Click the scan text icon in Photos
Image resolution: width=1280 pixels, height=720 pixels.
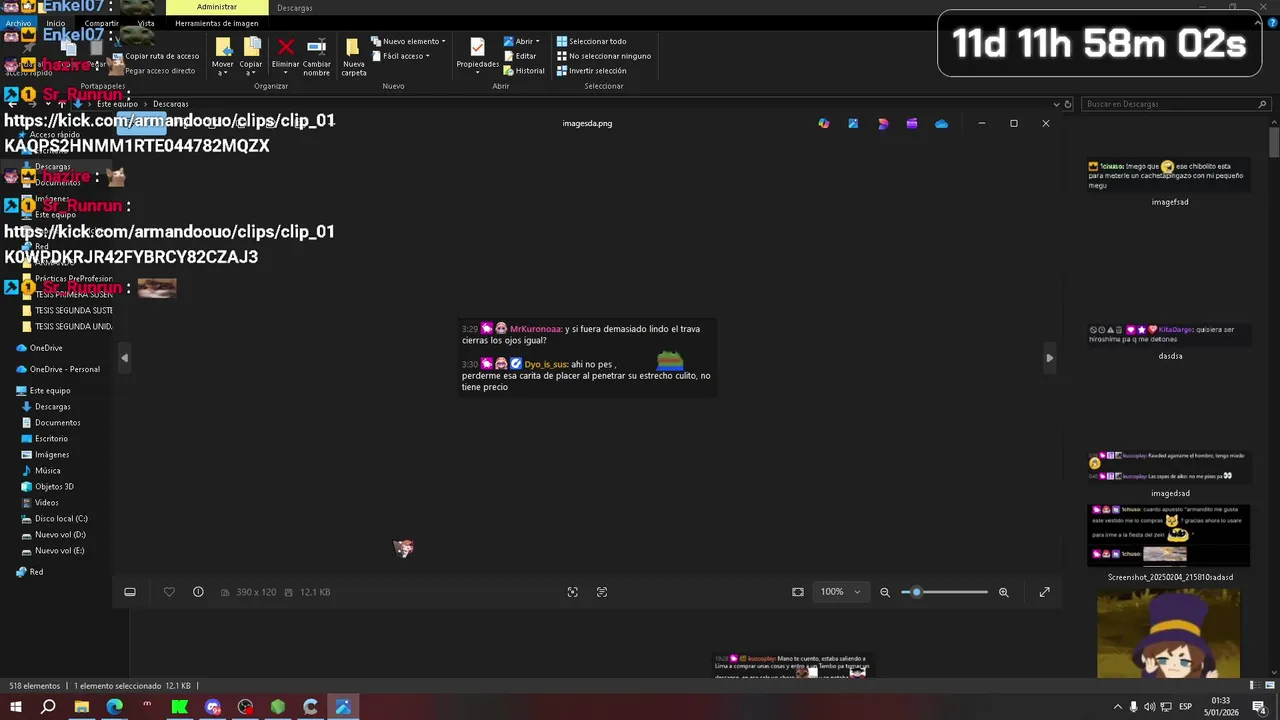click(x=602, y=592)
